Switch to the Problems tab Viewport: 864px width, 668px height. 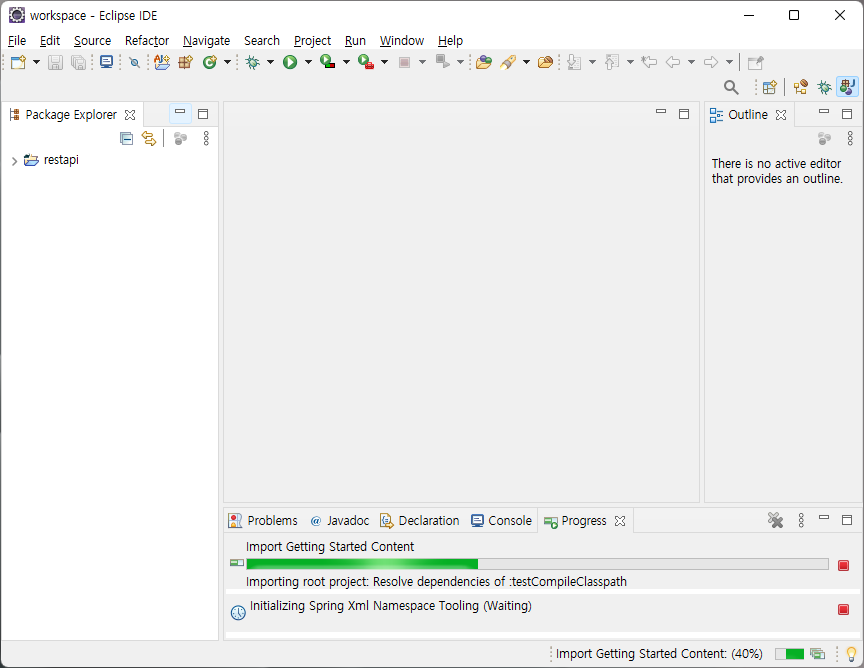point(263,521)
